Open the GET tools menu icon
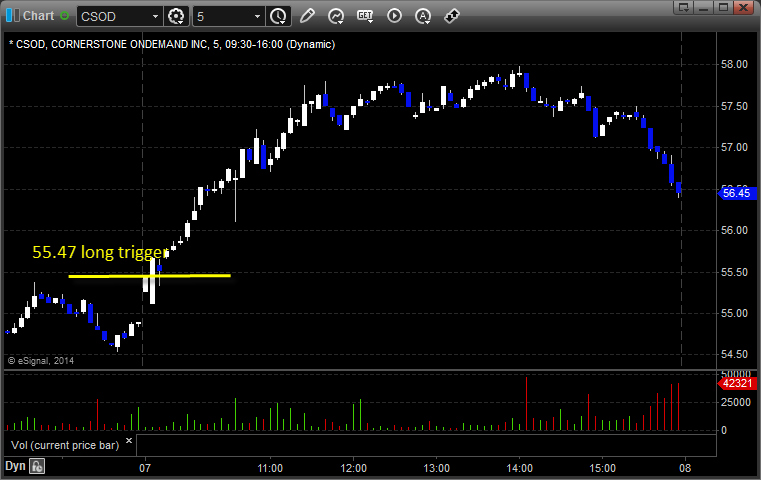Screen dimensions: 761x480 tap(365, 16)
